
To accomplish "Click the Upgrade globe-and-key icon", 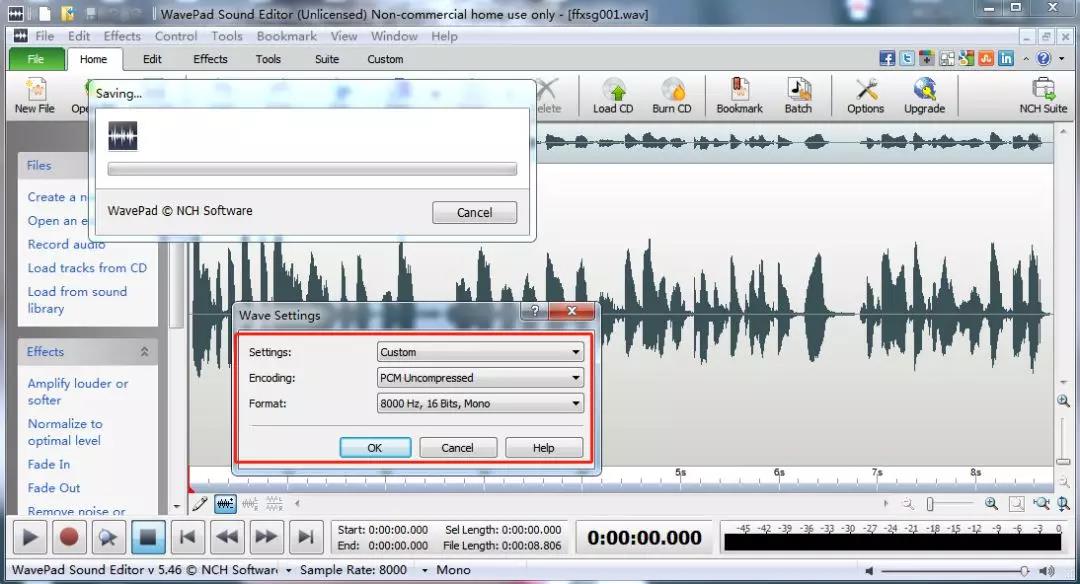I will coord(924,96).
